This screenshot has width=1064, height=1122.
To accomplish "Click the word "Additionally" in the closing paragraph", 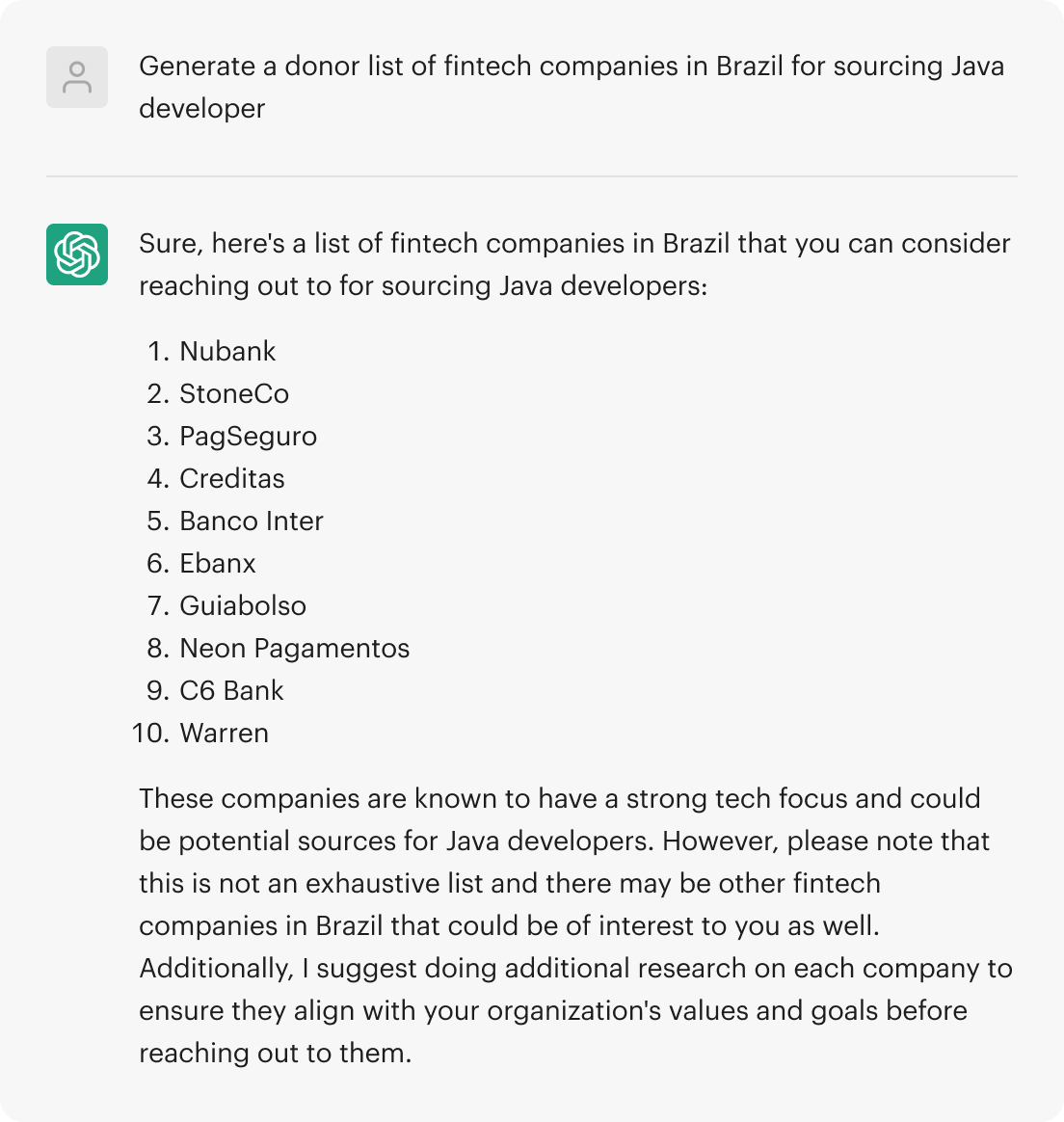I will click(214, 968).
